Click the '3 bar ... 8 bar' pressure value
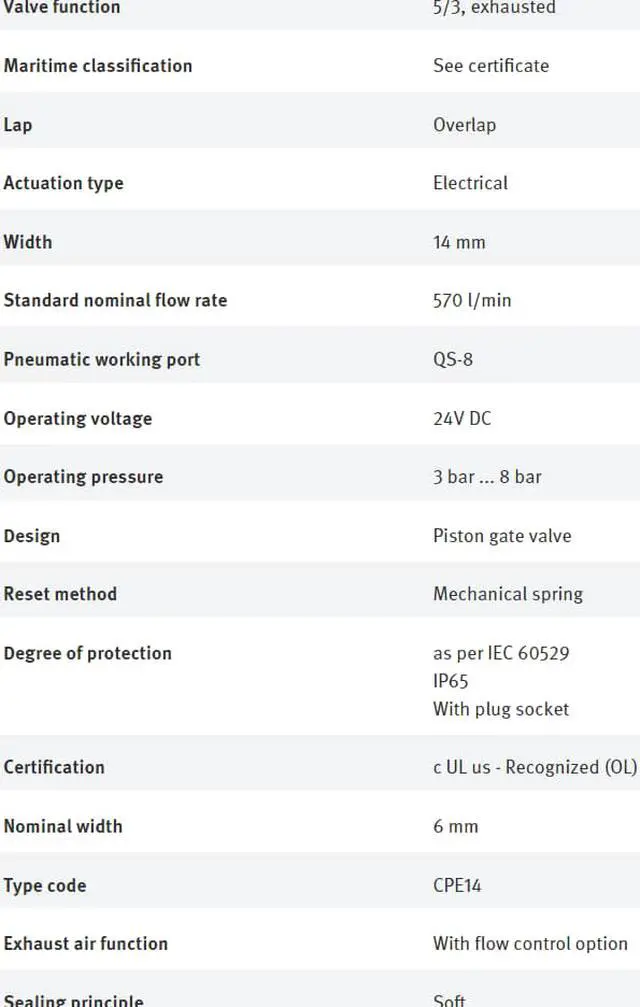 (487, 477)
